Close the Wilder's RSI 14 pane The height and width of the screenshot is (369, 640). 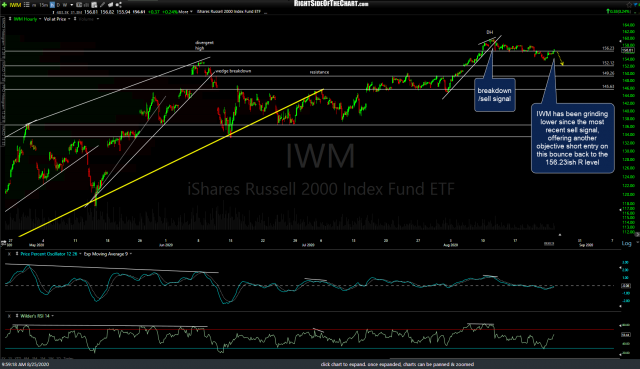point(9,316)
